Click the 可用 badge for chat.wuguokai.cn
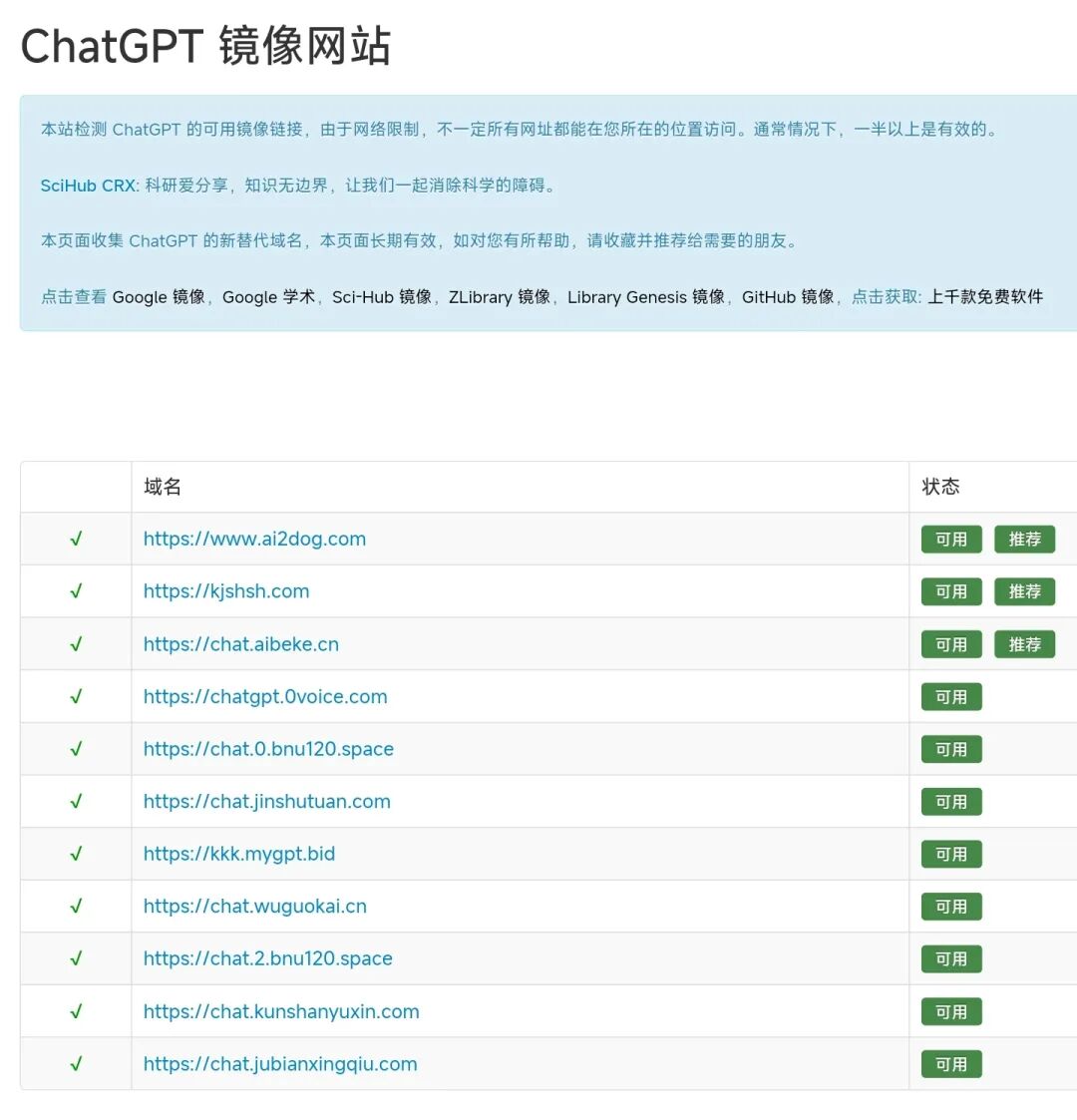 (951, 908)
